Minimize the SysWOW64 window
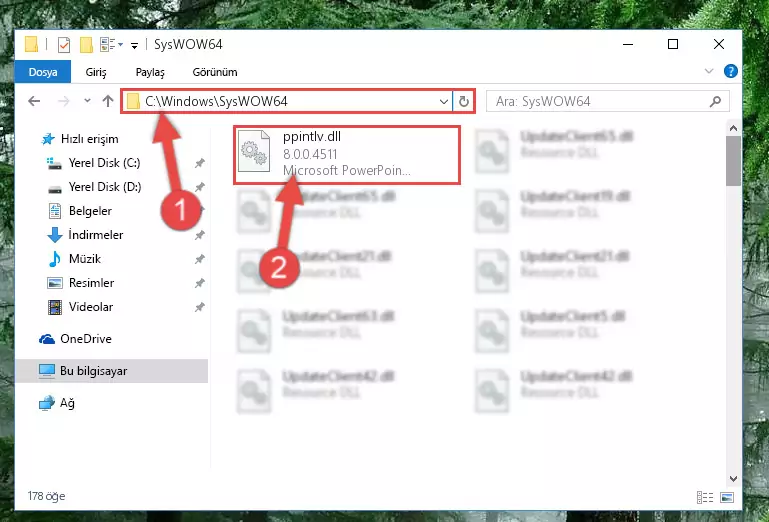The width and height of the screenshot is (769, 522). click(x=628, y=44)
